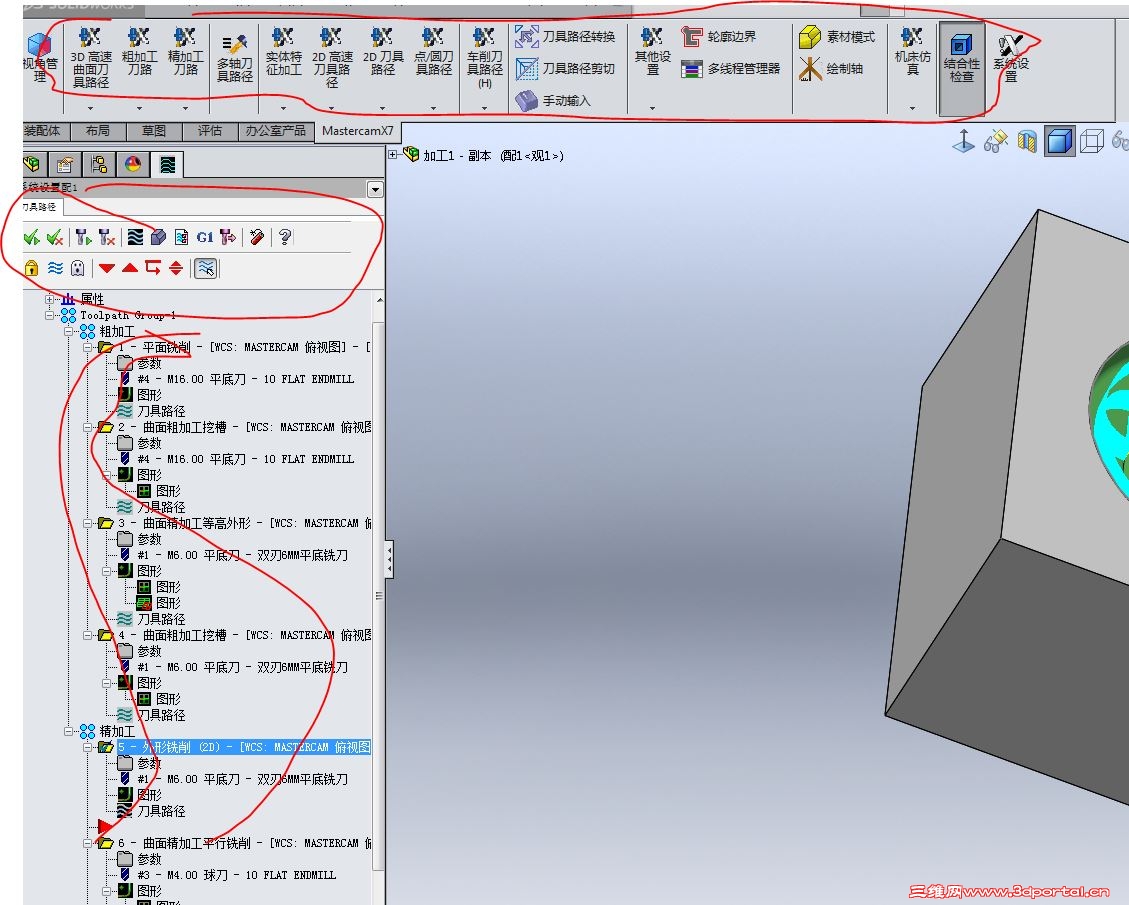Open 机床仿真 machine simulation
This screenshot has width=1129, height=905.
coord(912,52)
